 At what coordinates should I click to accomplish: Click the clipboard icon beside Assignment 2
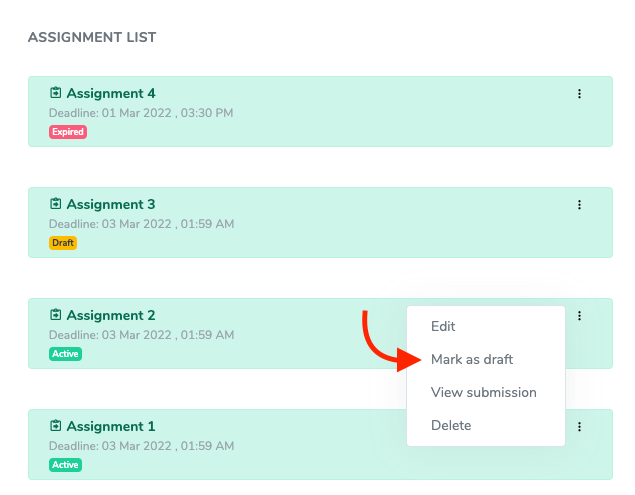(56, 315)
